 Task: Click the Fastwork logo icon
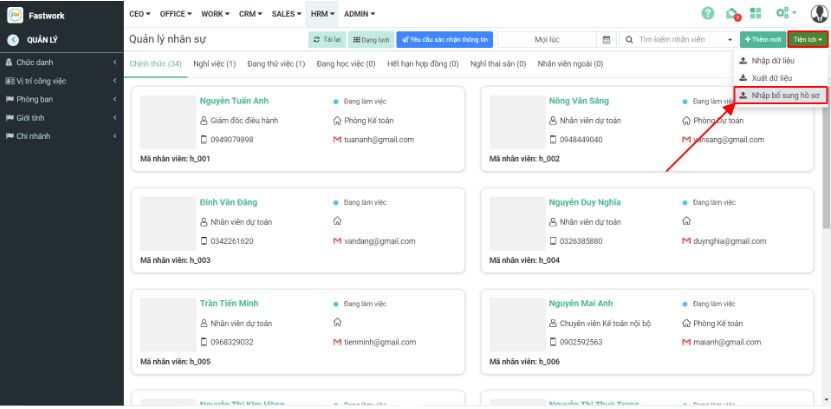14,14
